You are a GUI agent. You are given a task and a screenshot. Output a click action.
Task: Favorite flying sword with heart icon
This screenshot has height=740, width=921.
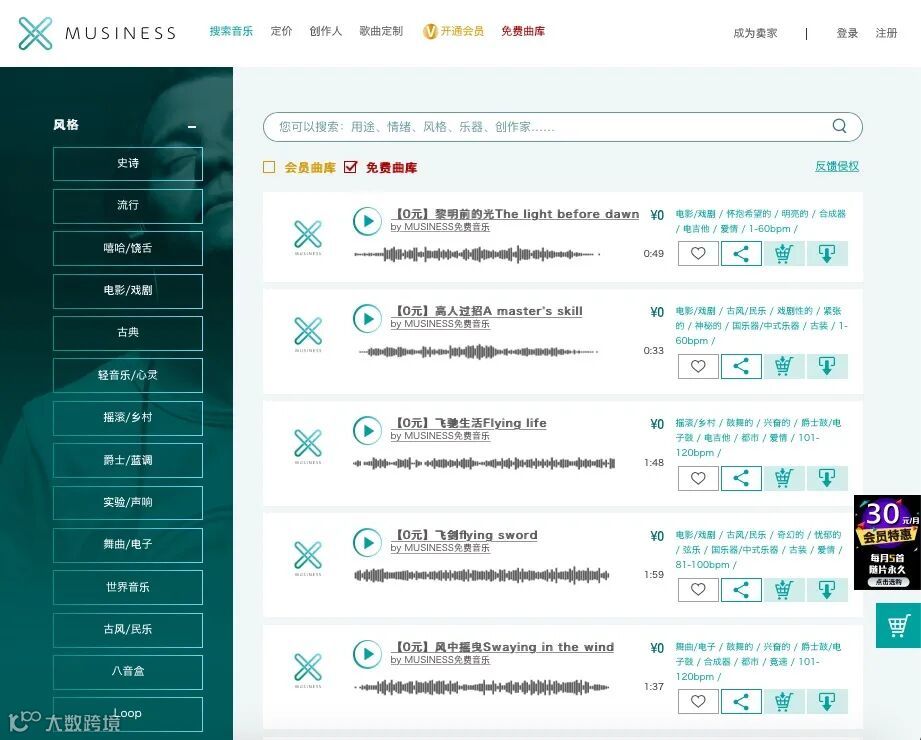pos(698,590)
